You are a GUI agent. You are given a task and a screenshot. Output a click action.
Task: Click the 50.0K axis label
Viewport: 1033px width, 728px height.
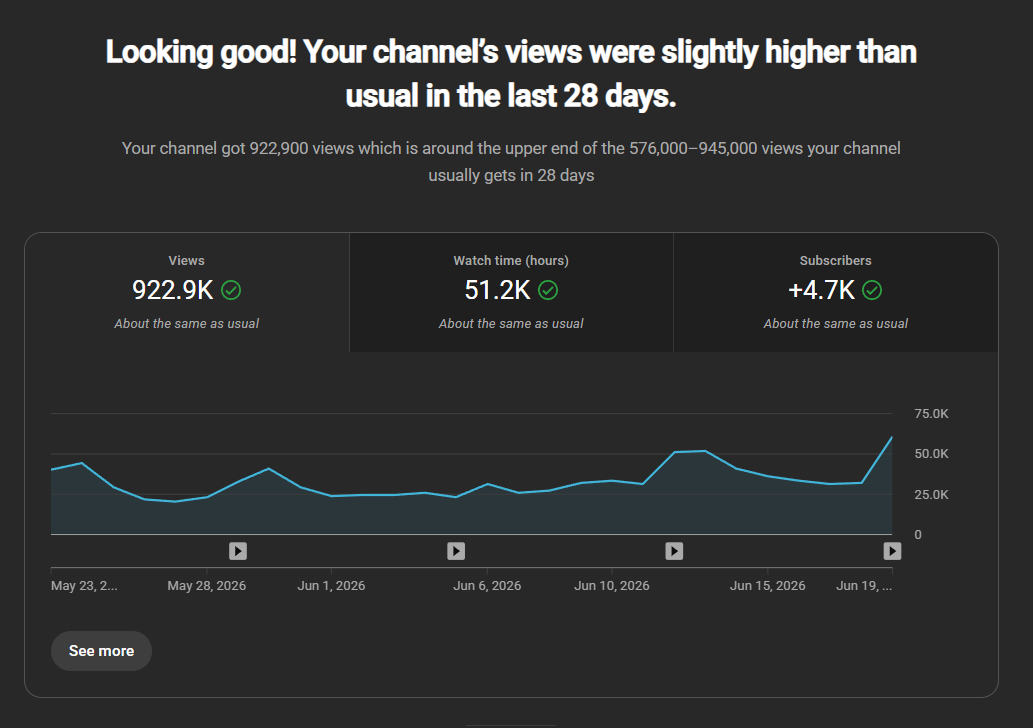(932, 454)
